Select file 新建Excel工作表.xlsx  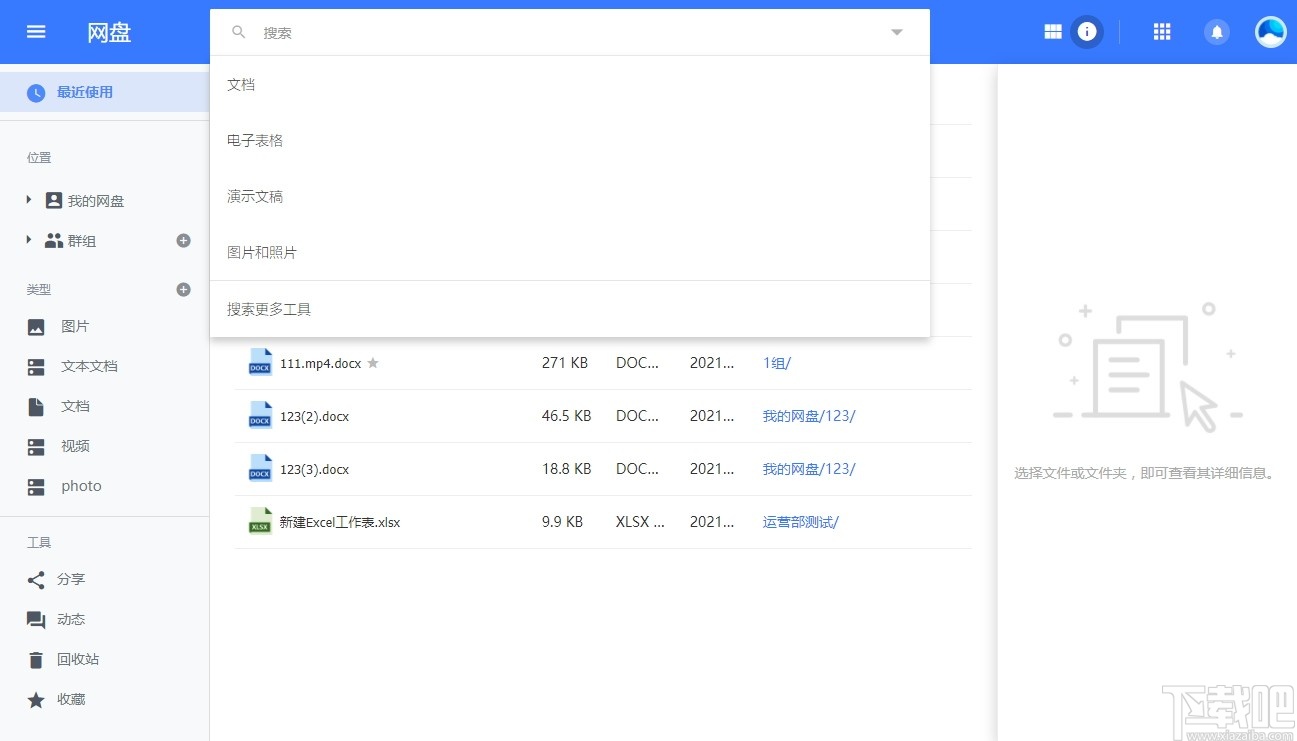click(340, 522)
